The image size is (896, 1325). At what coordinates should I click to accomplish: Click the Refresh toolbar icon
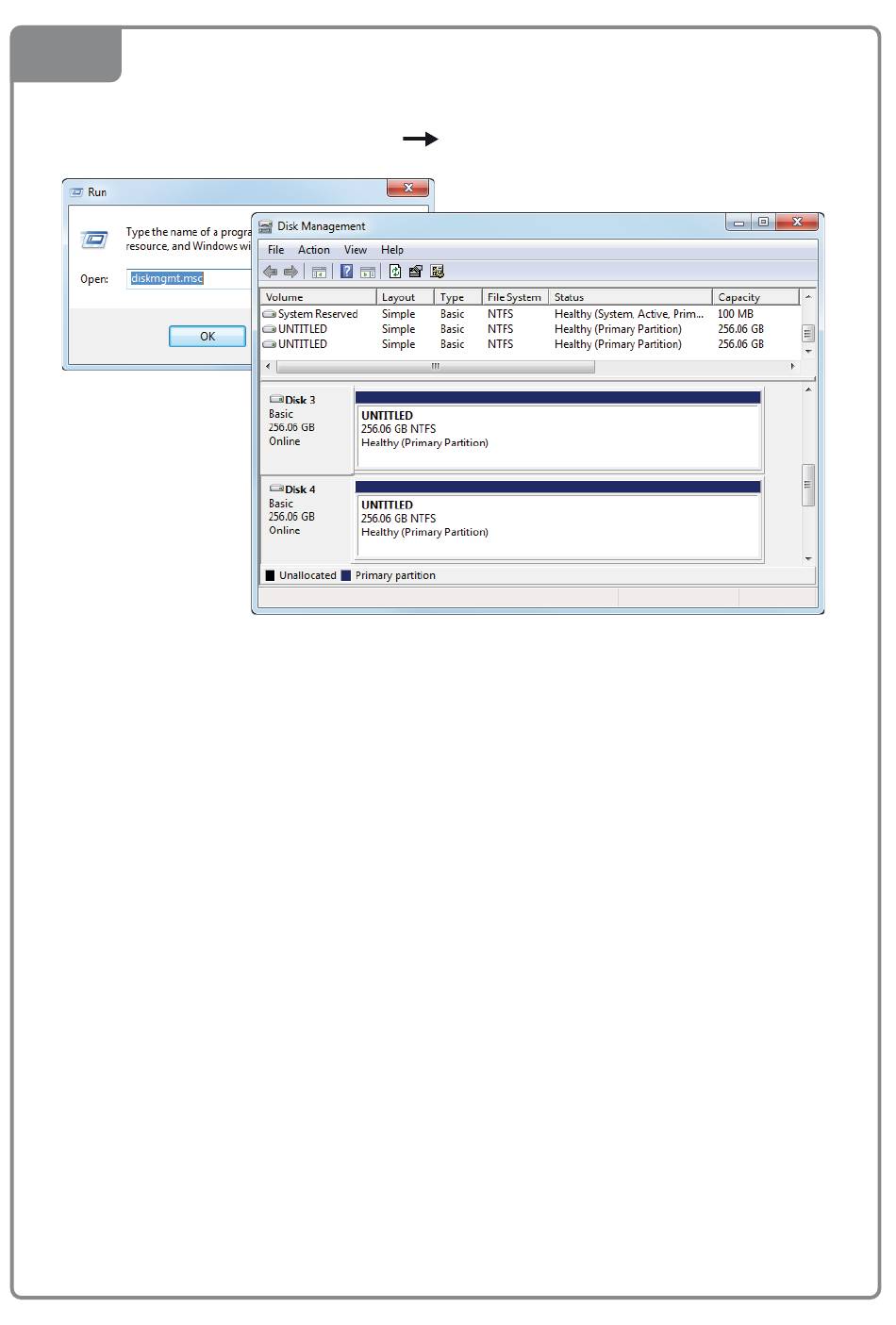click(395, 272)
